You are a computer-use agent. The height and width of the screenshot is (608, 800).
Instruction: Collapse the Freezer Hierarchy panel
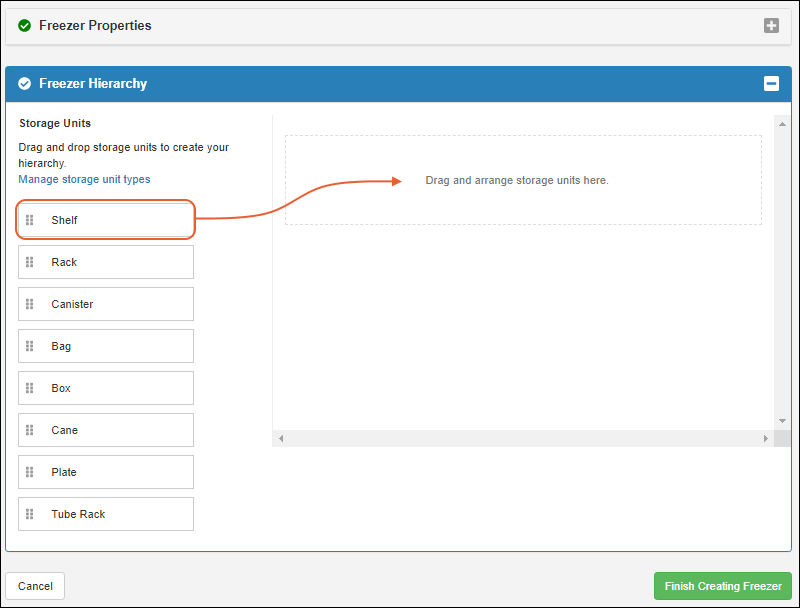pos(771,84)
